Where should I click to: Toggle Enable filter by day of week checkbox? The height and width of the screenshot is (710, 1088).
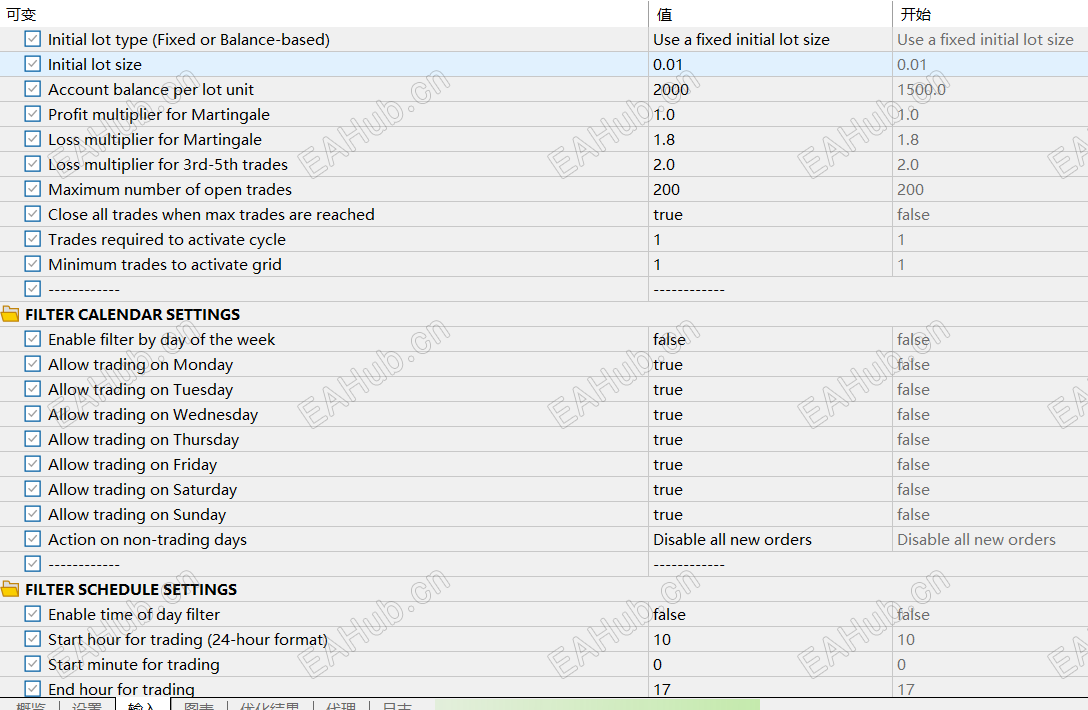33,339
